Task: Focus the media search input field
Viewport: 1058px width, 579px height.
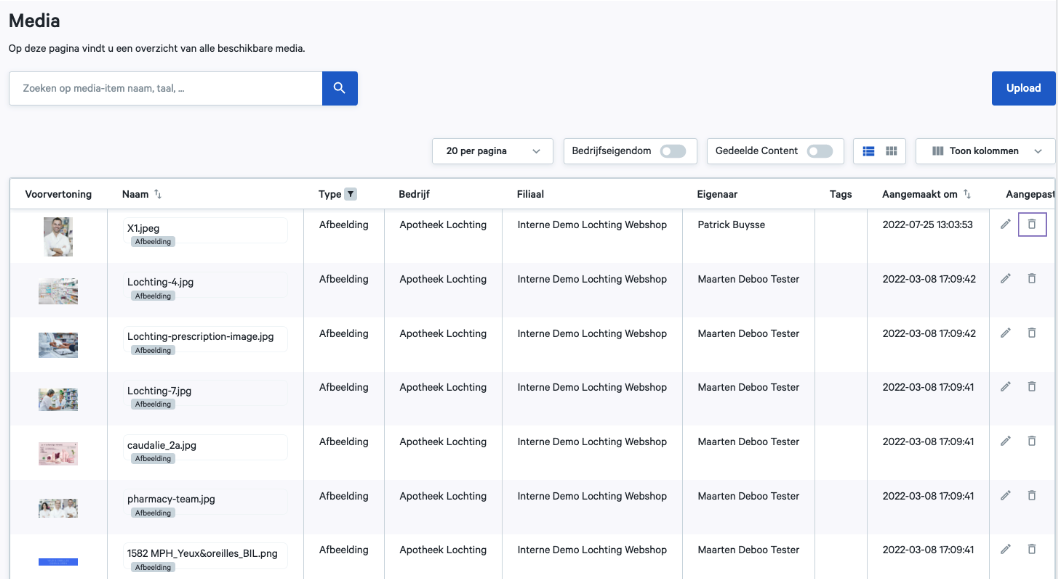Action: 166,88
